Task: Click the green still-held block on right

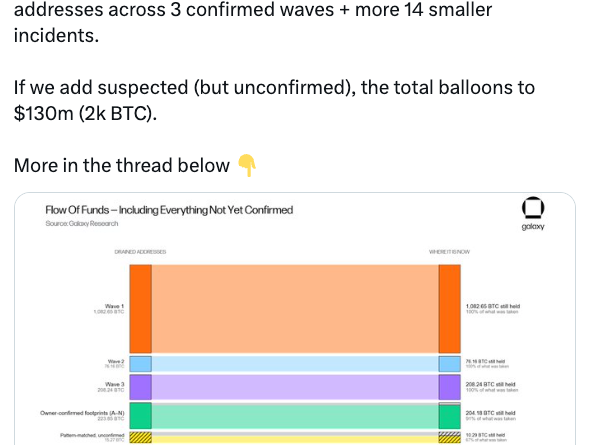Action: pyautogui.click(x=450, y=417)
